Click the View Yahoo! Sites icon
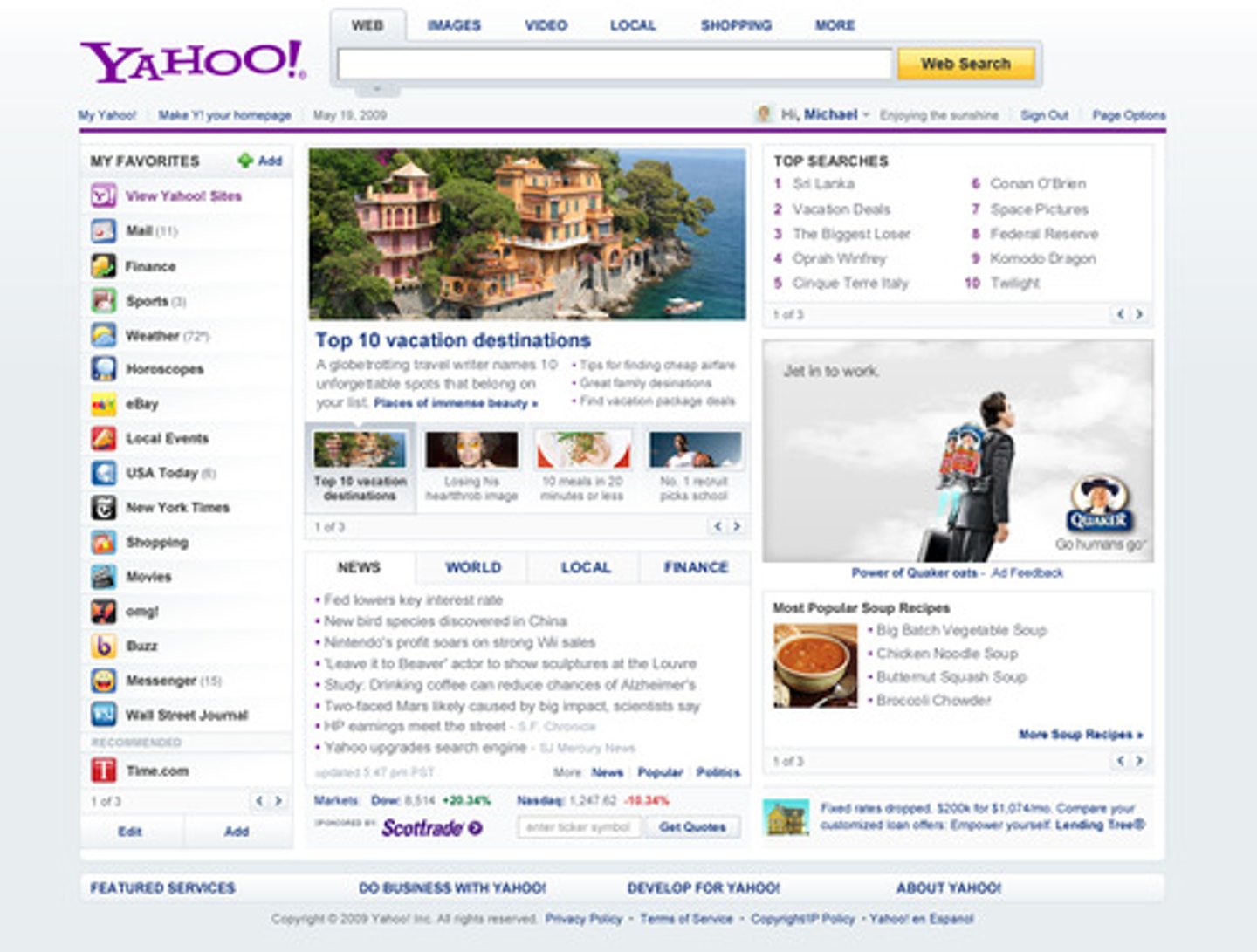 click(x=104, y=195)
